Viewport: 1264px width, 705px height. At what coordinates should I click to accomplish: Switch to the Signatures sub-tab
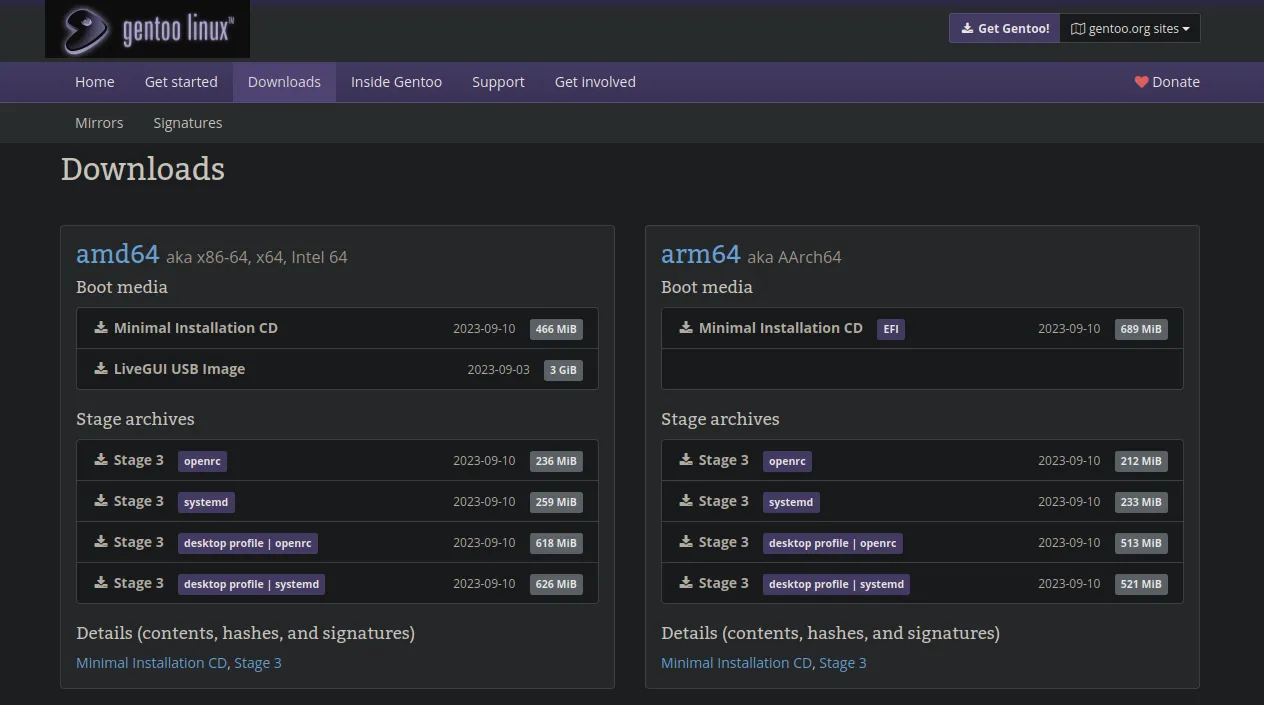[188, 123]
